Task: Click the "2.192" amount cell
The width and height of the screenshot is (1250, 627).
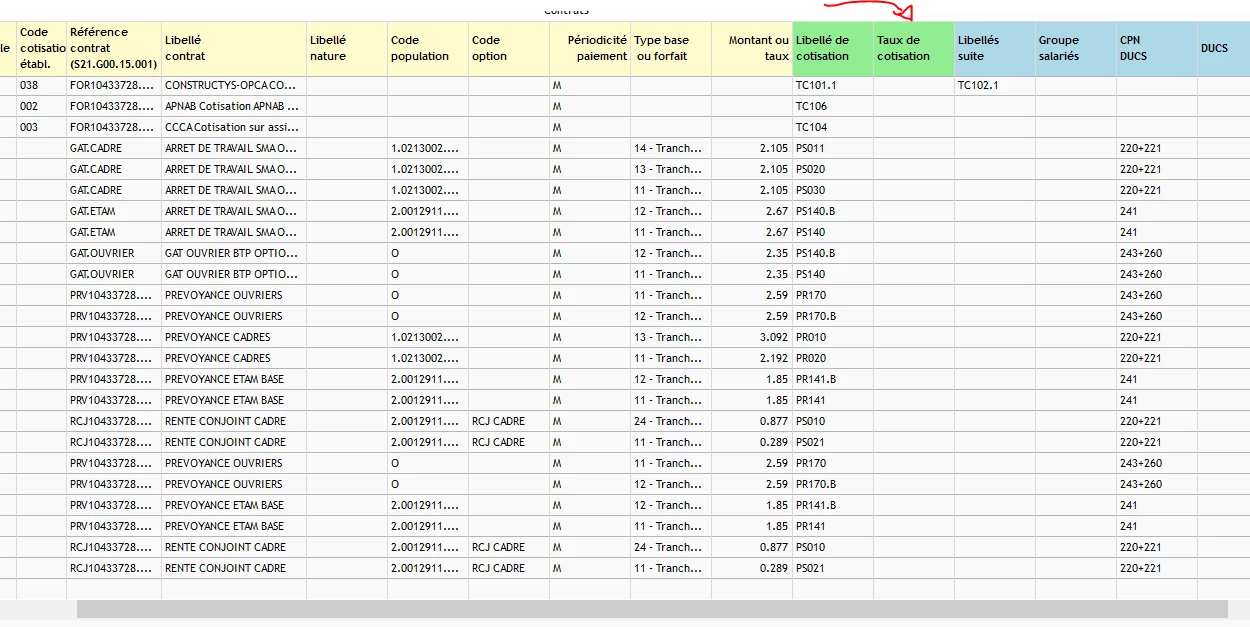Action: 752,359
